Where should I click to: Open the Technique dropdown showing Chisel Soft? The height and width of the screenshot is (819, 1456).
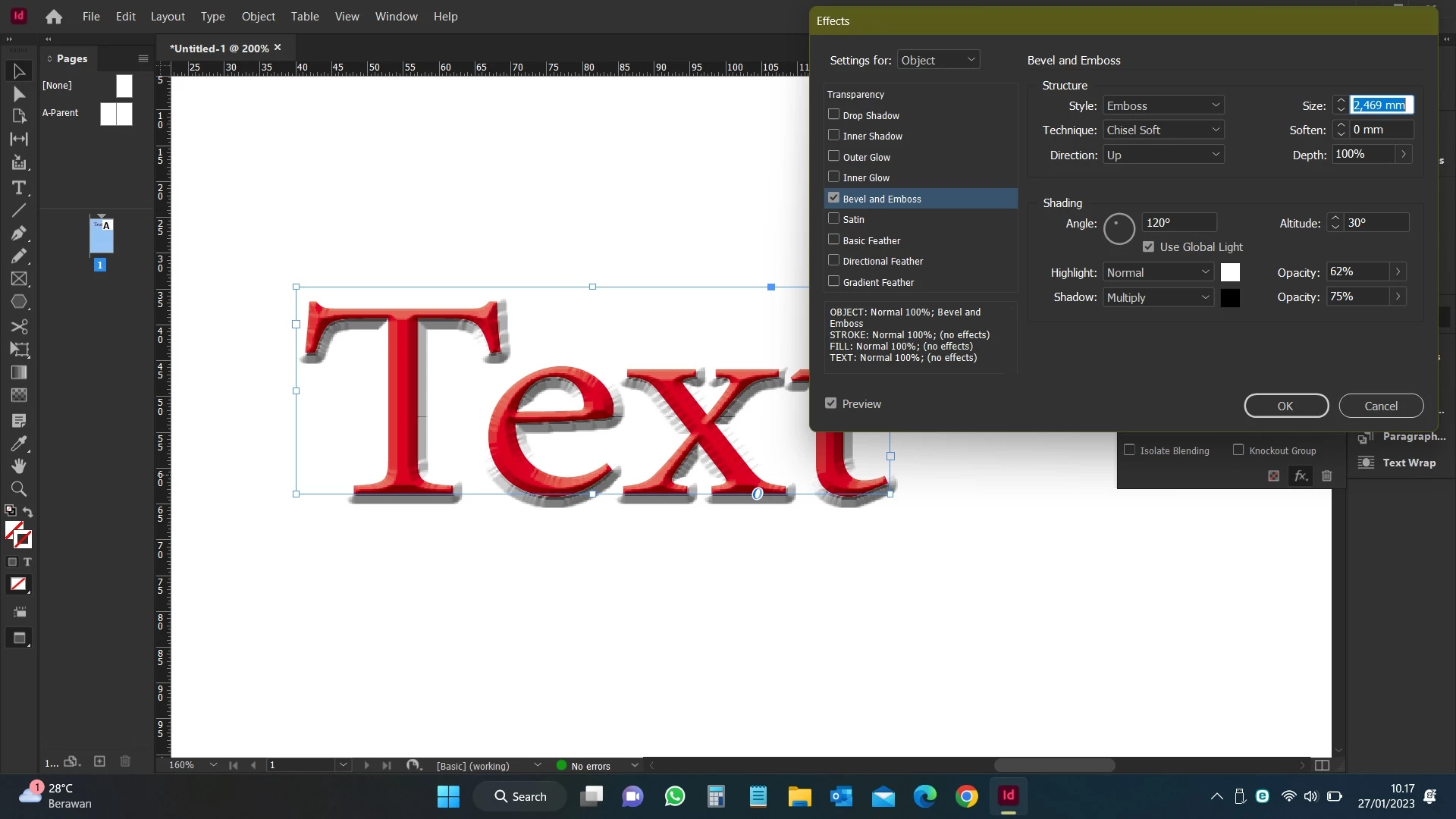click(x=1163, y=130)
